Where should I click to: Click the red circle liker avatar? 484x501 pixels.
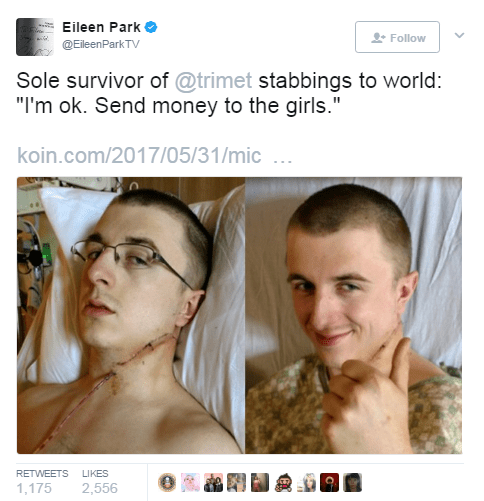coord(330,482)
